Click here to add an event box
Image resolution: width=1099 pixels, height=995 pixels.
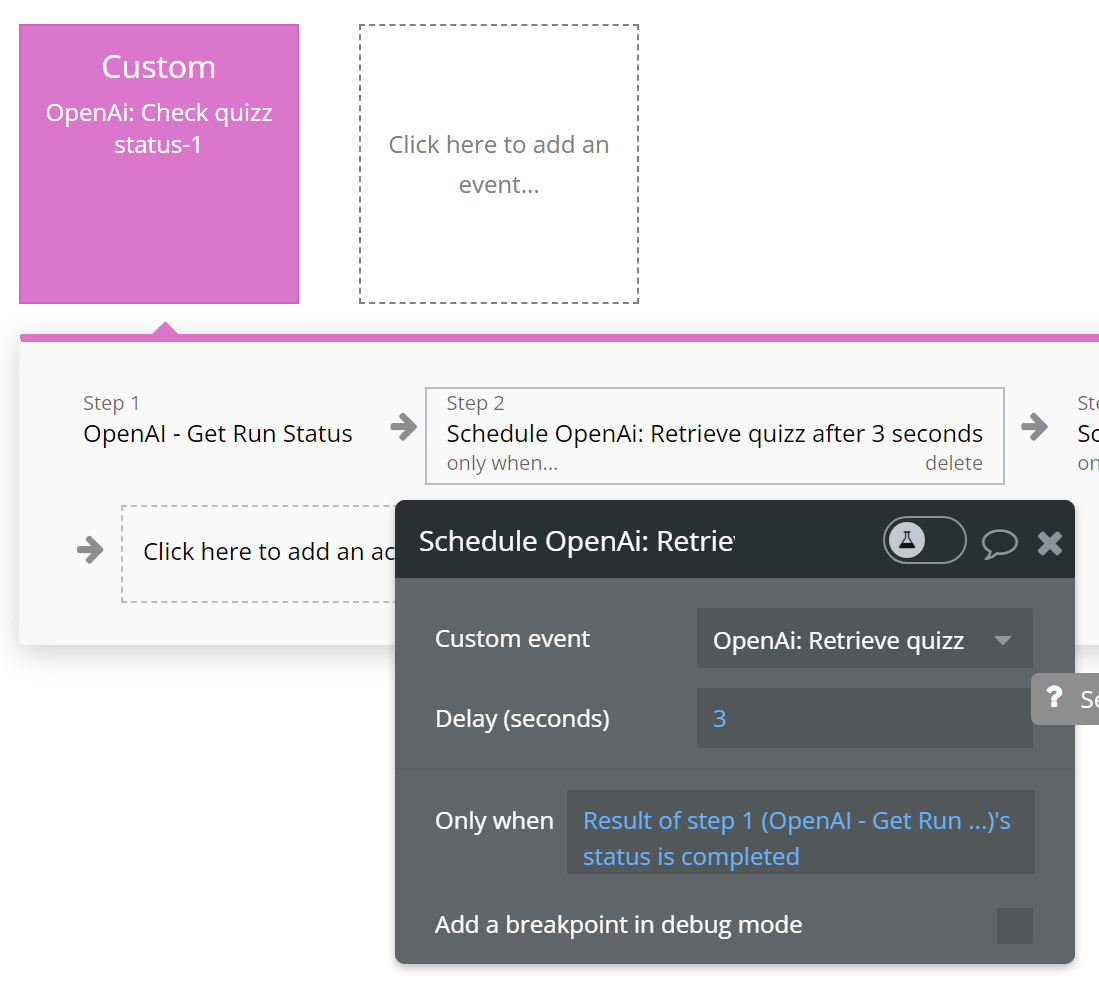point(499,164)
